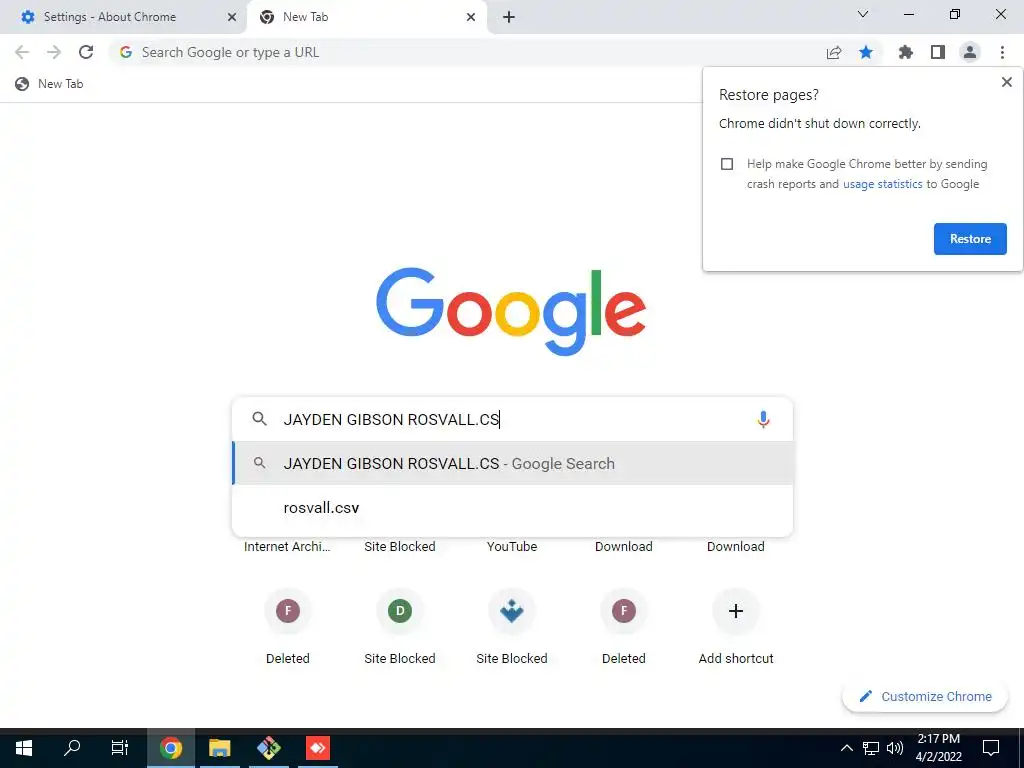This screenshot has width=1024, height=768.
Task: Open the Chrome three-dot menu
Action: coord(1002,52)
